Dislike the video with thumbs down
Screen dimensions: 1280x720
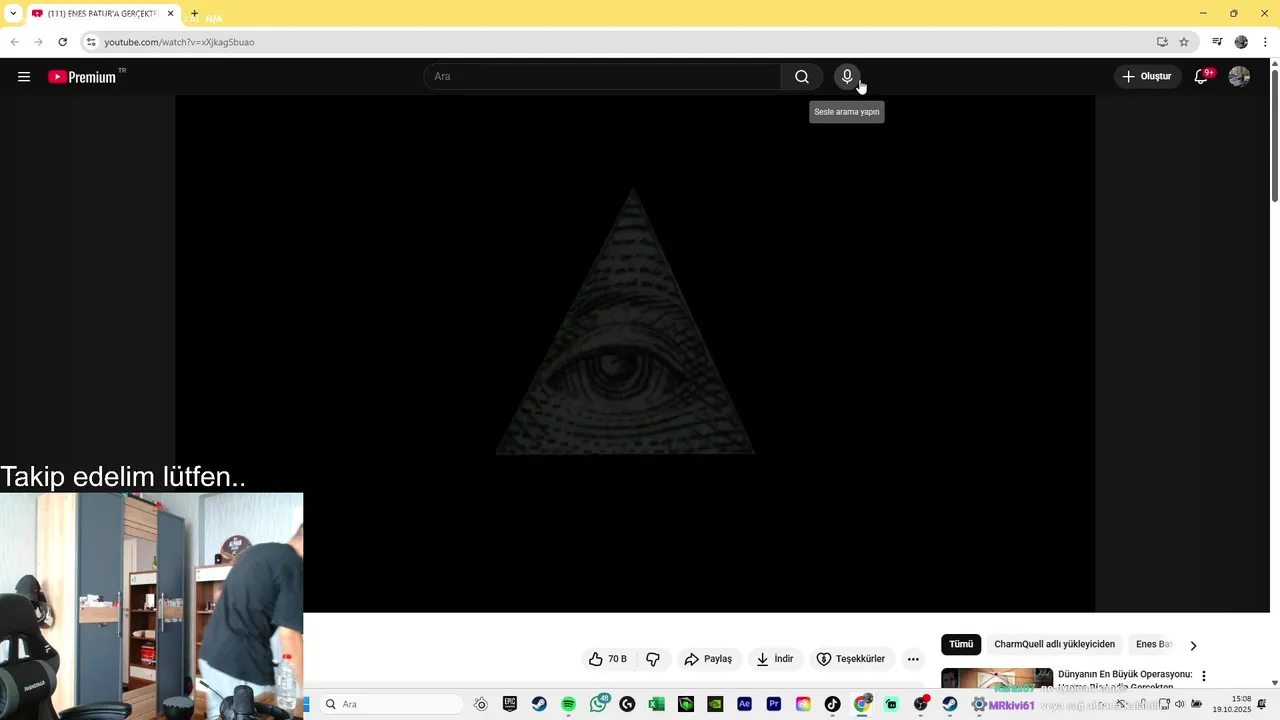click(x=654, y=659)
